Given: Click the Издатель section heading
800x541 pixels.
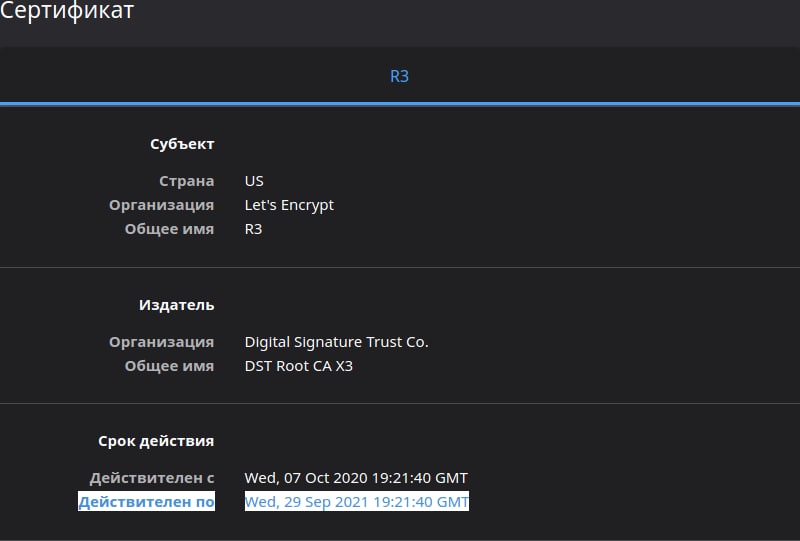Looking at the screenshot, I should [177, 305].
